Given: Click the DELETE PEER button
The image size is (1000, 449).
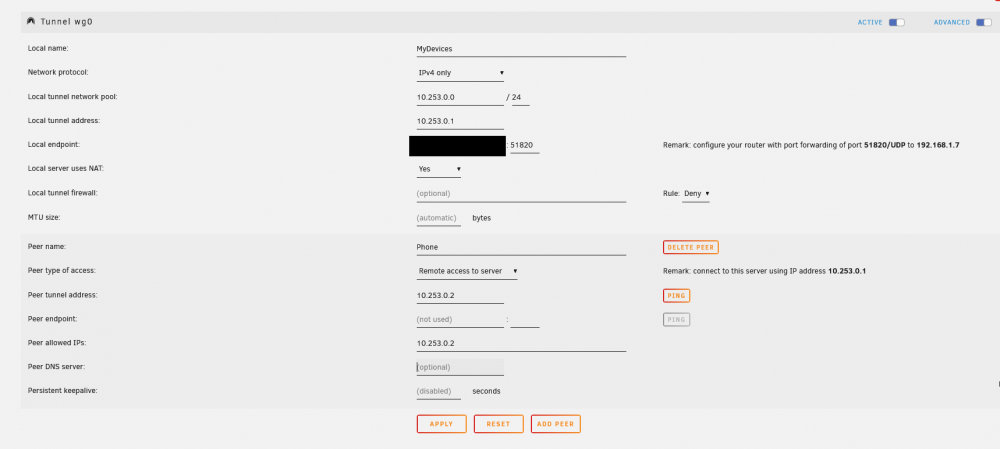Looking at the screenshot, I should point(691,247).
